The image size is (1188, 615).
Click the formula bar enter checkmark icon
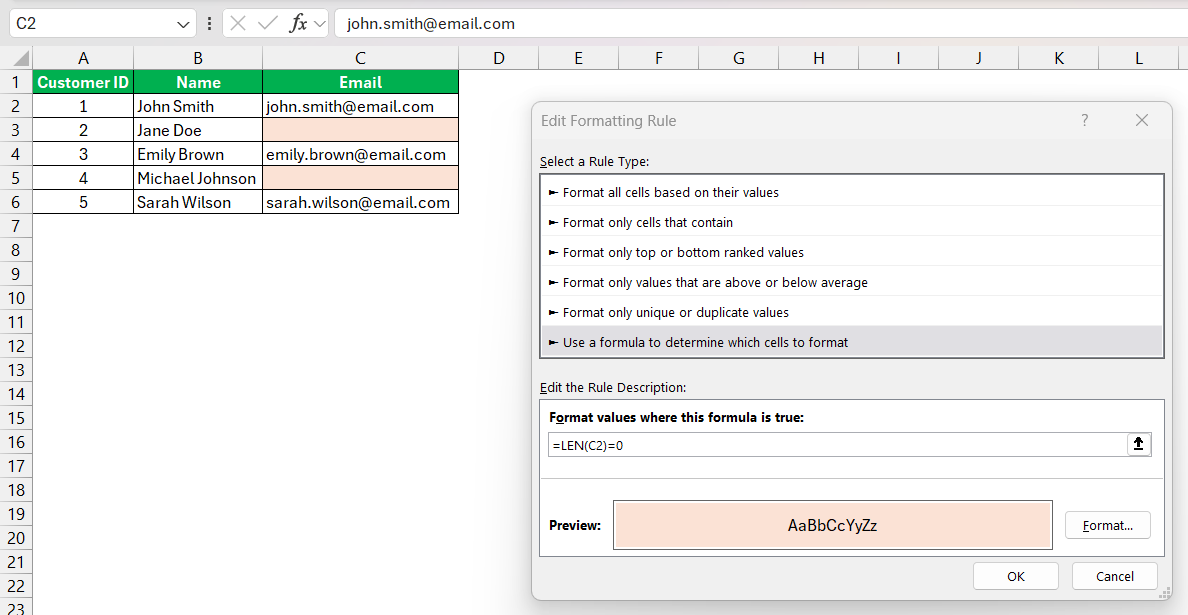click(x=267, y=23)
